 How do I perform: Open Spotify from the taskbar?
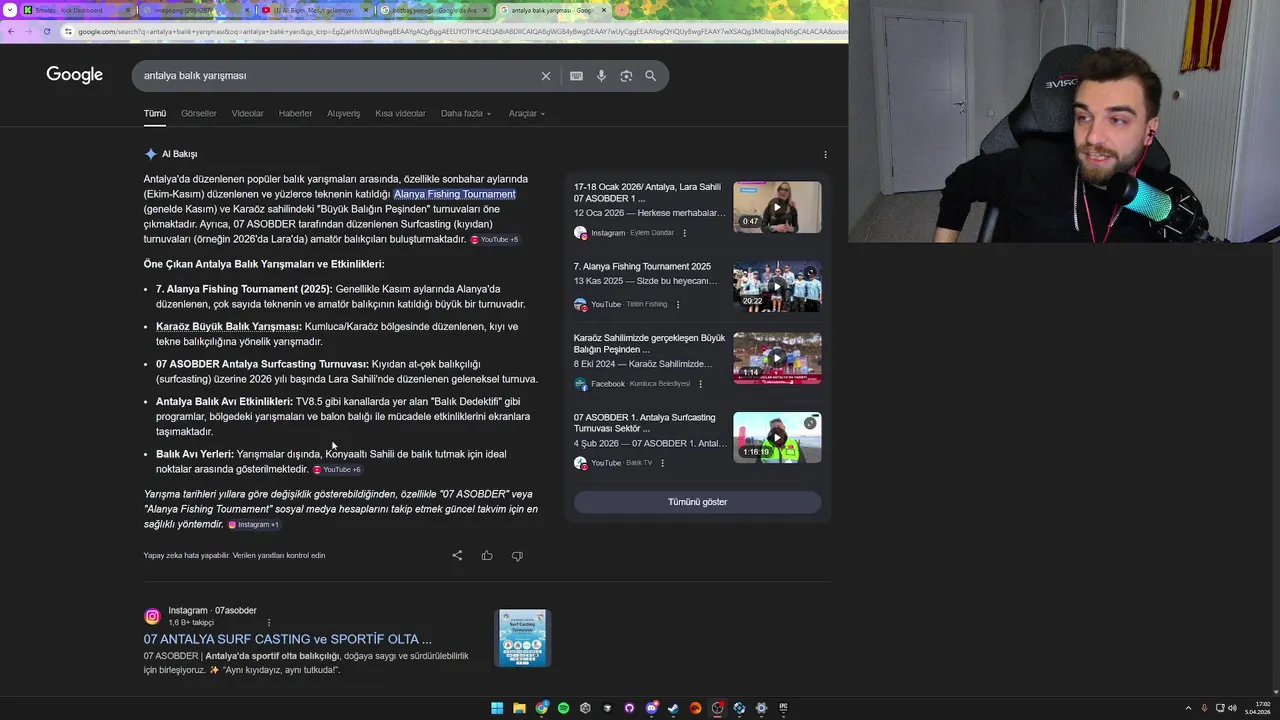pos(563,708)
